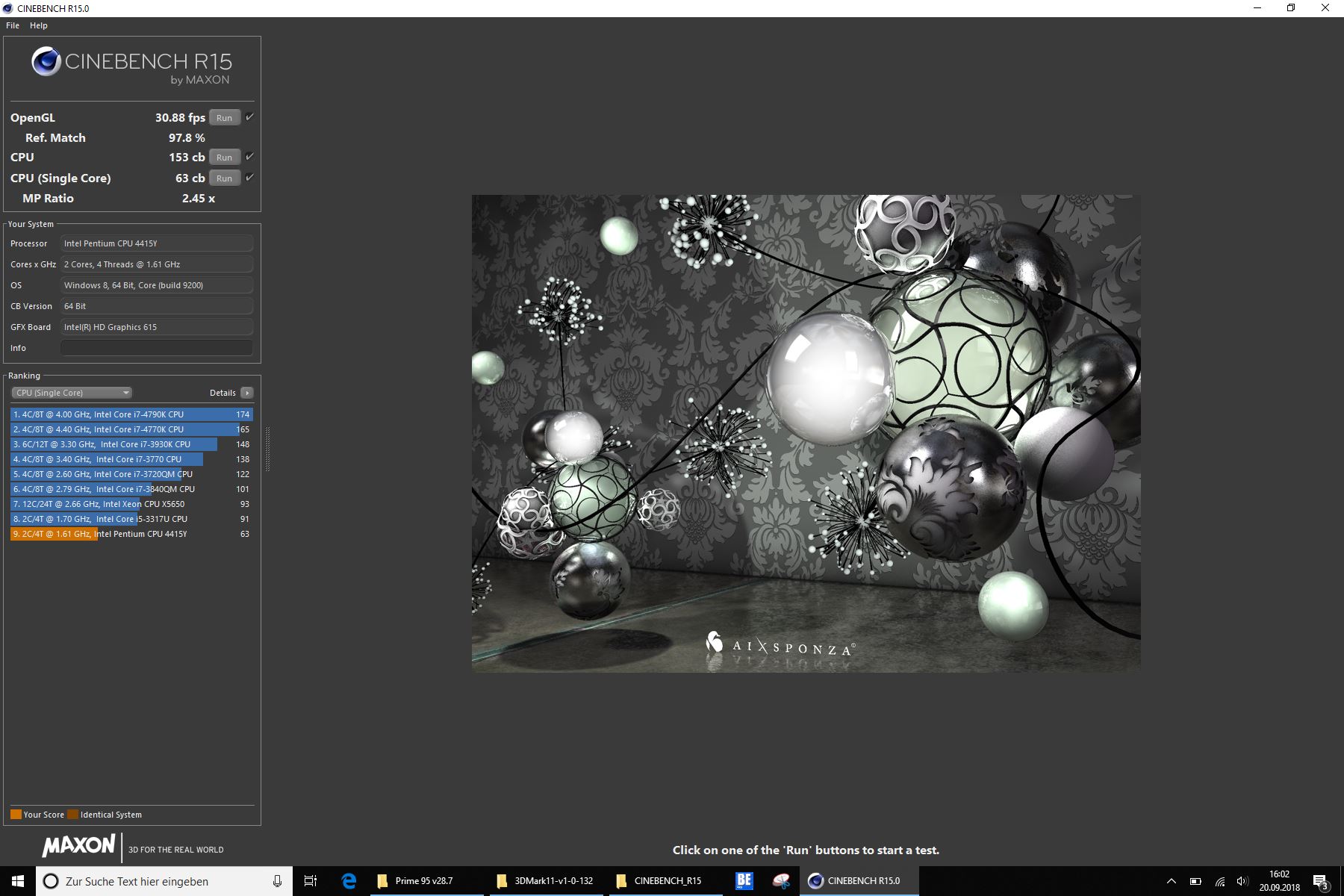Select your score entry Intel Pentium CPU 4415Y

pos(132,534)
